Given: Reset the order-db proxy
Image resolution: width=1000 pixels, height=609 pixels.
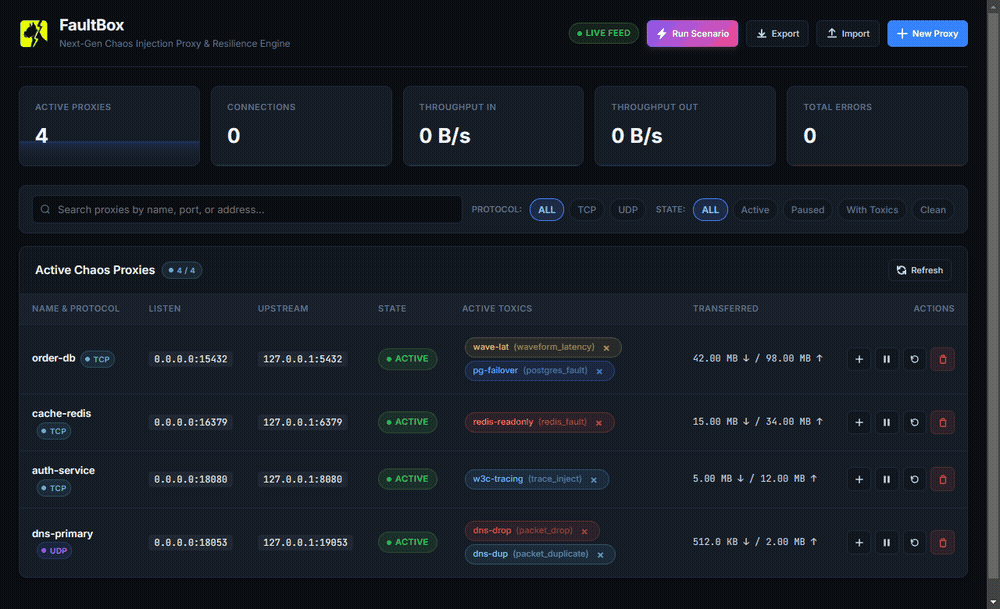Looking at the screenshot, I should click(x=915, y=359).
